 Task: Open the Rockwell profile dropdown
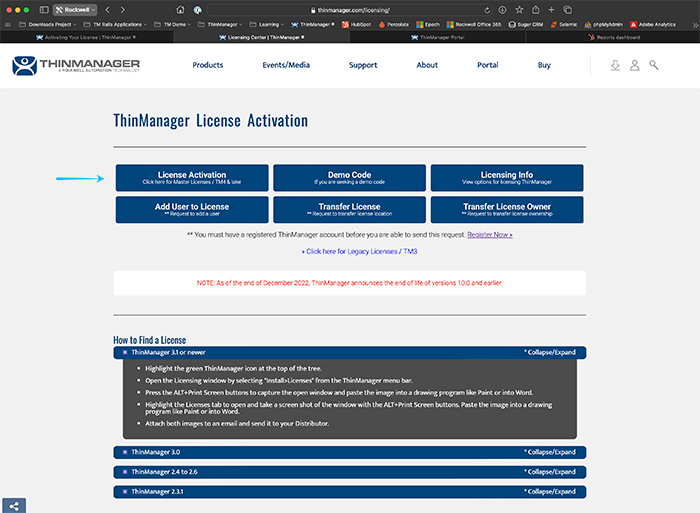point(75,9)
